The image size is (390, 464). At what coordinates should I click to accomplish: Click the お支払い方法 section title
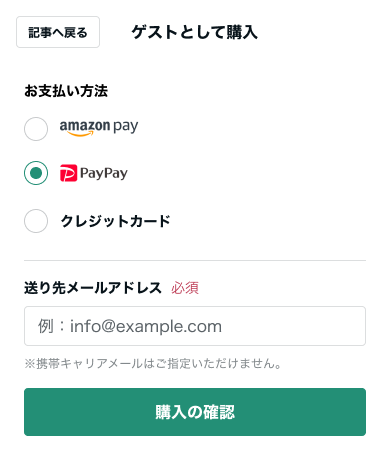click(66, 91)
